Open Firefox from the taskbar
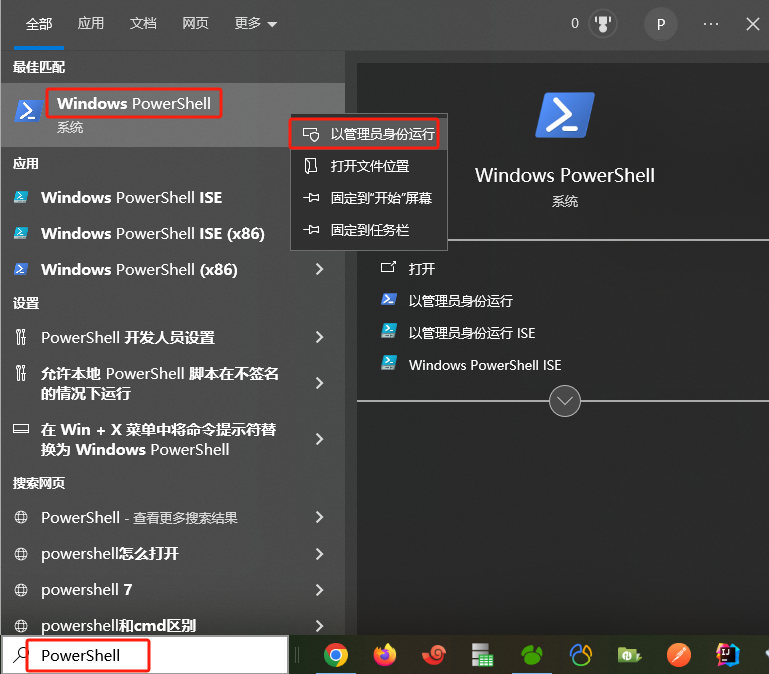This screenshot has width=769, height=674. tap(384, 655)
